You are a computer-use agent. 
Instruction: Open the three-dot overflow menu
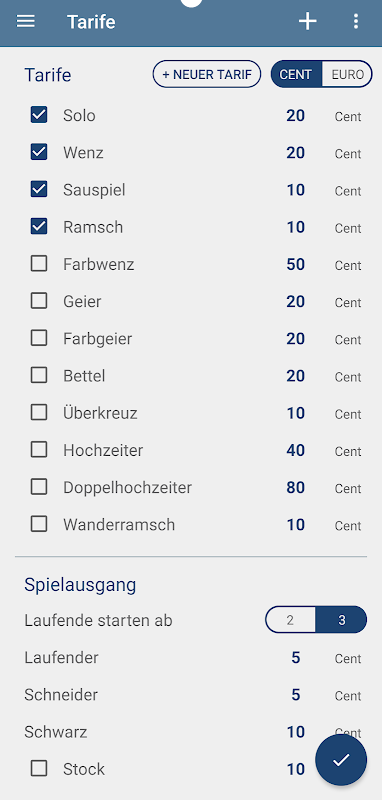(355, 21)
